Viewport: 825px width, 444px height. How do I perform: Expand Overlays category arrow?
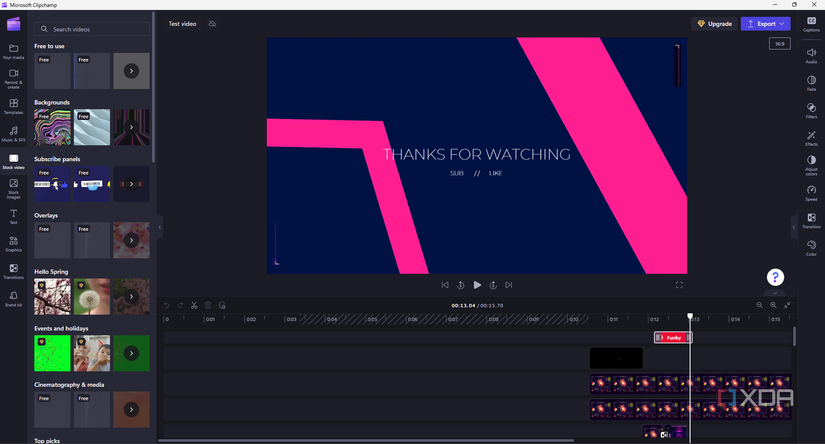(132, 240)
